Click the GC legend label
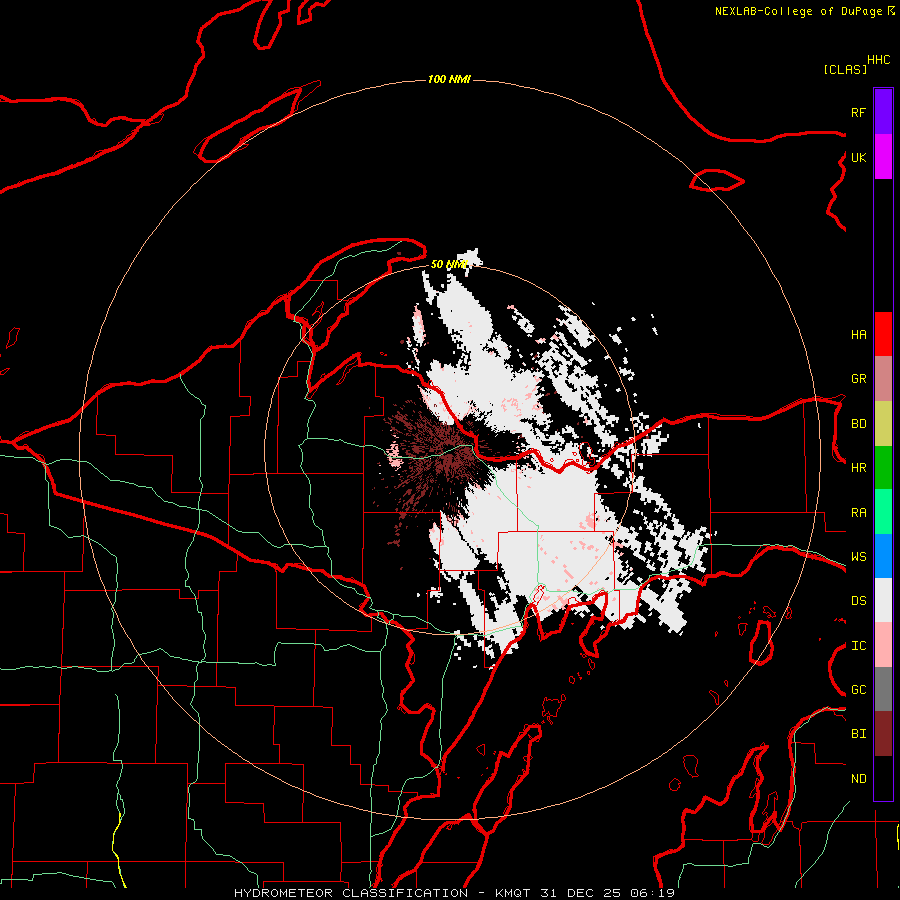This screenshot has width=900, height=900. click(x=858, y=690)
